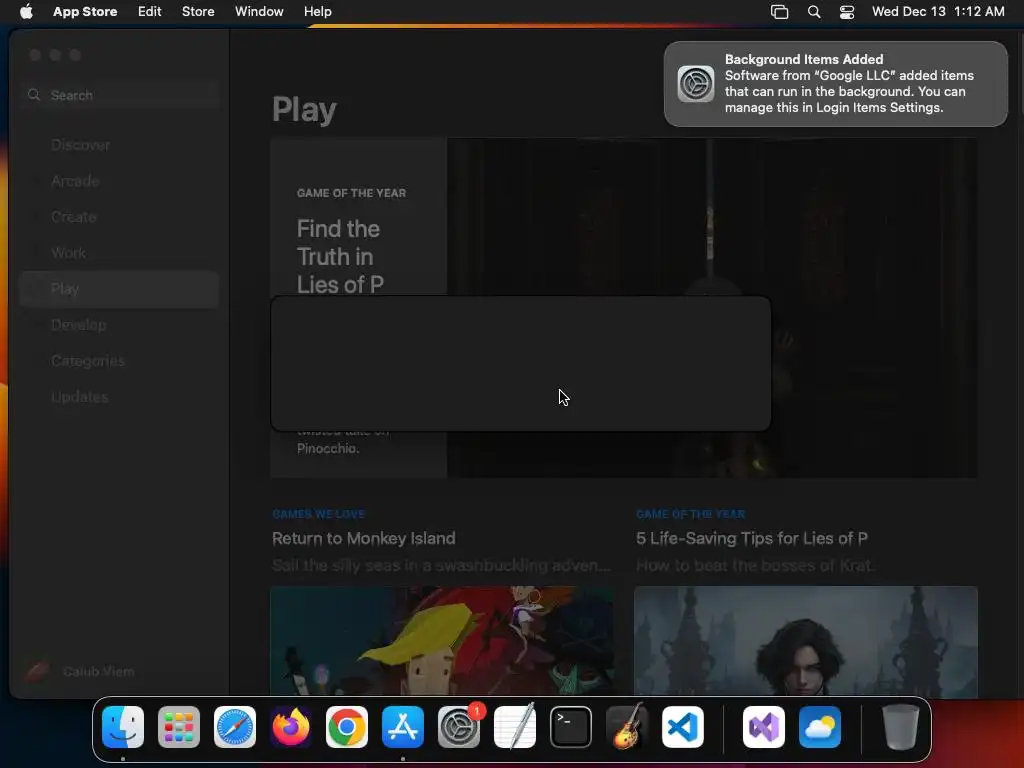Open Control Center in menu bar
The image size is (1024, 768).
847,12
